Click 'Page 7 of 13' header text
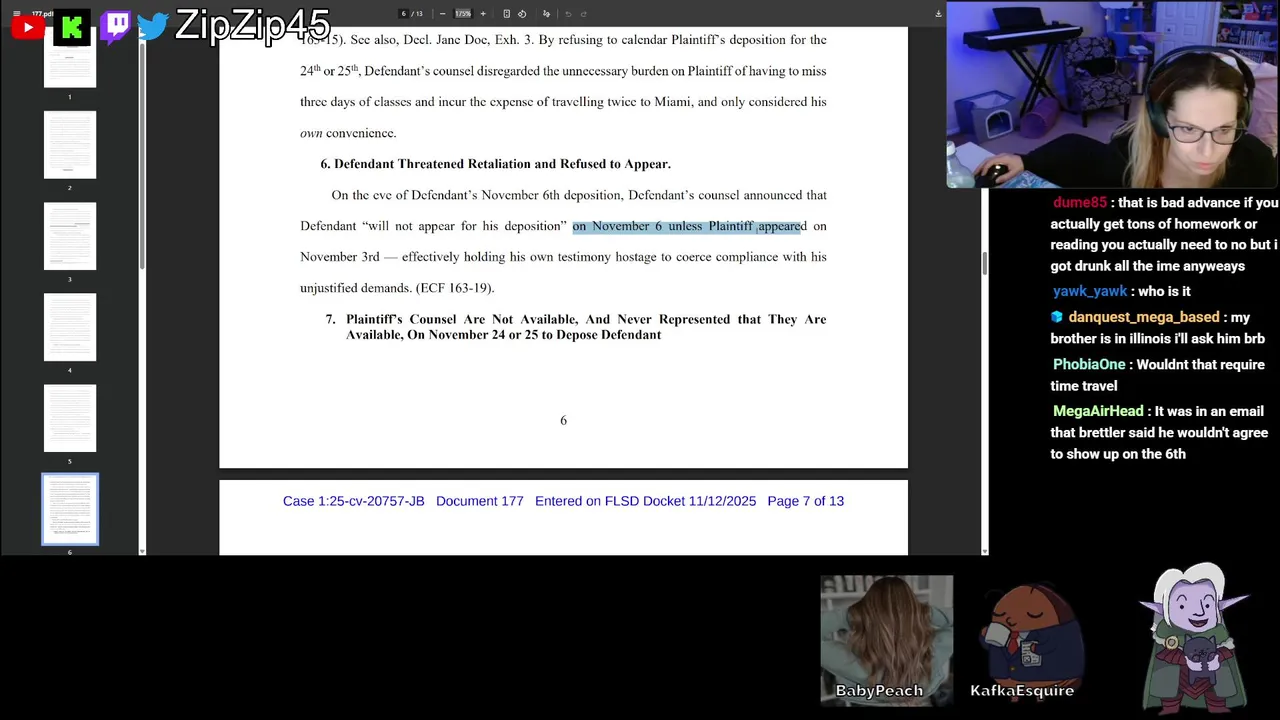Image resolution: width=1280 pixels, height=720 pixels. (805, 501)
